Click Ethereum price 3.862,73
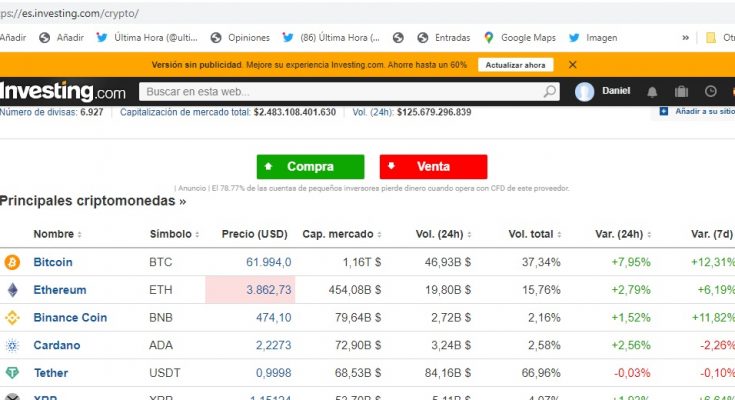The height and width of the screenshot is (400, 735). pos(269,290)
